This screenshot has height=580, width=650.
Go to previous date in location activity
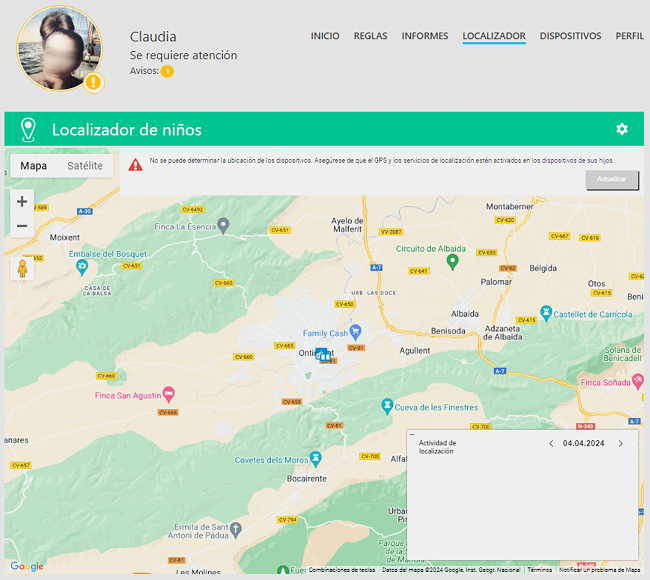pos(550,443)
